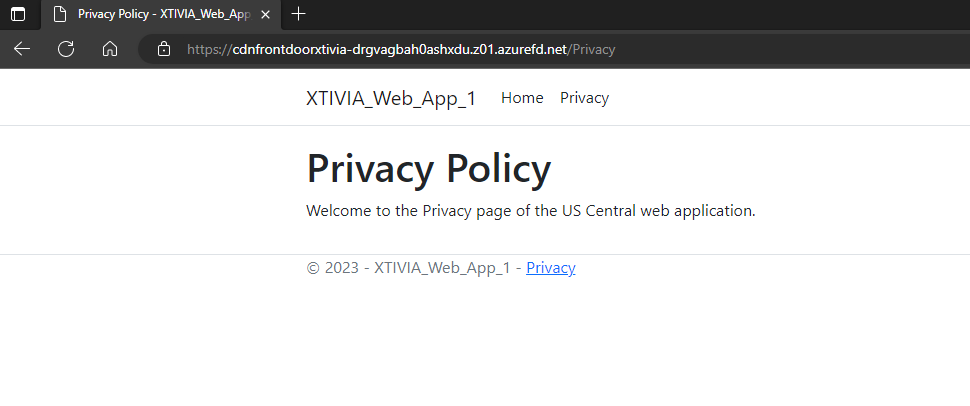Focus the address bar on the azurefd.net domain
The width and height of the screenshot is (970, 406).
click(x=400, y=49)
